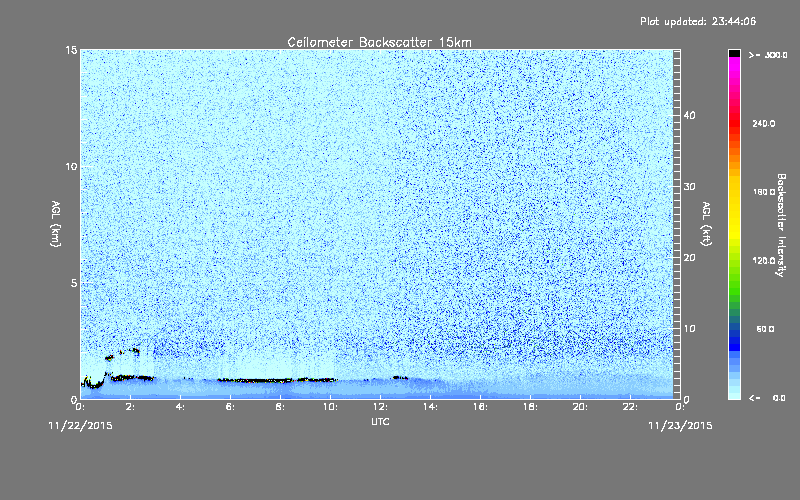This screenshot has height=500, width=800.
Task: Click the '40' kft tick label
Action: tap(689, 115)
